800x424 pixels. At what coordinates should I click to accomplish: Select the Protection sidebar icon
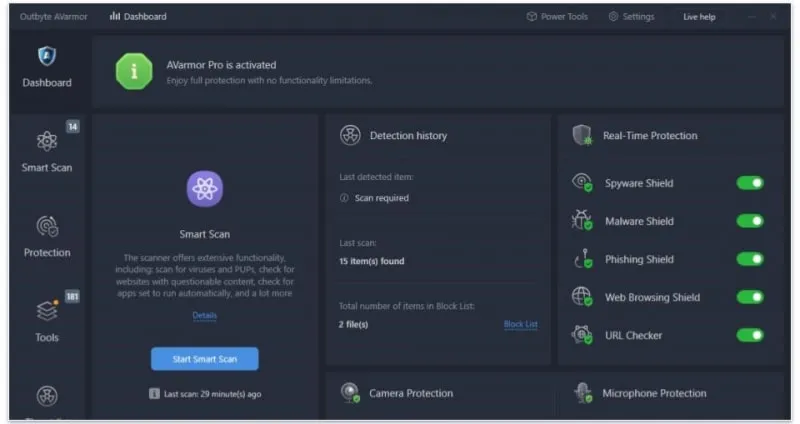[47, 227]
